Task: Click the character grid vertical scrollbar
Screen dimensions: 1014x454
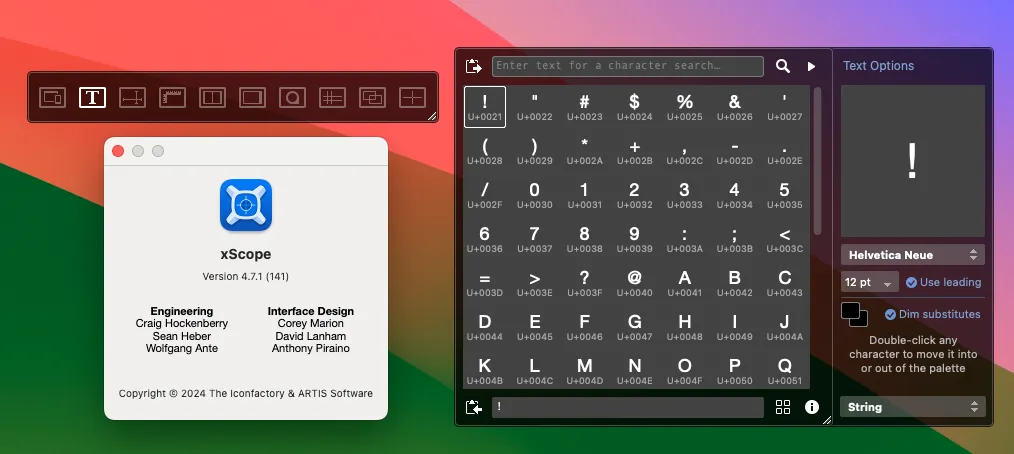Action: 817,162
